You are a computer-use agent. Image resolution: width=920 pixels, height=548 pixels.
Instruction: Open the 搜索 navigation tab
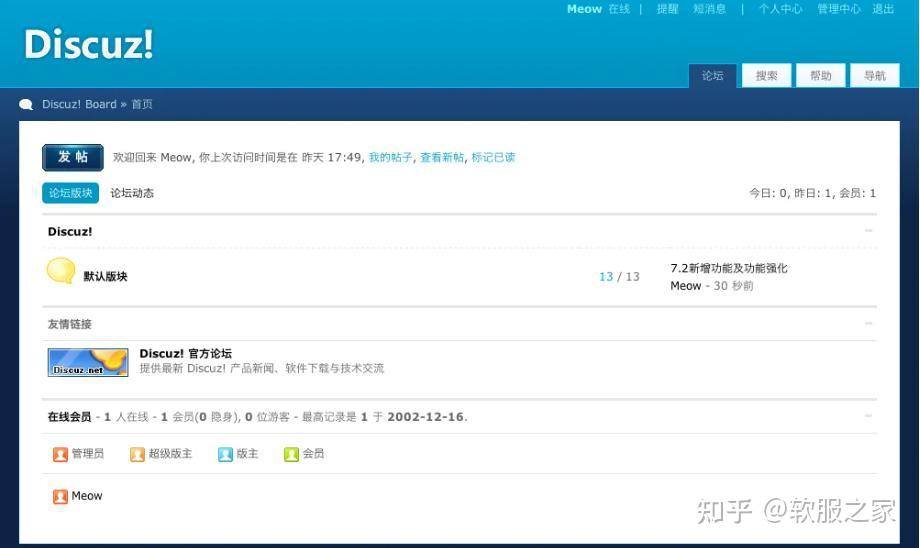click(766, 76)
